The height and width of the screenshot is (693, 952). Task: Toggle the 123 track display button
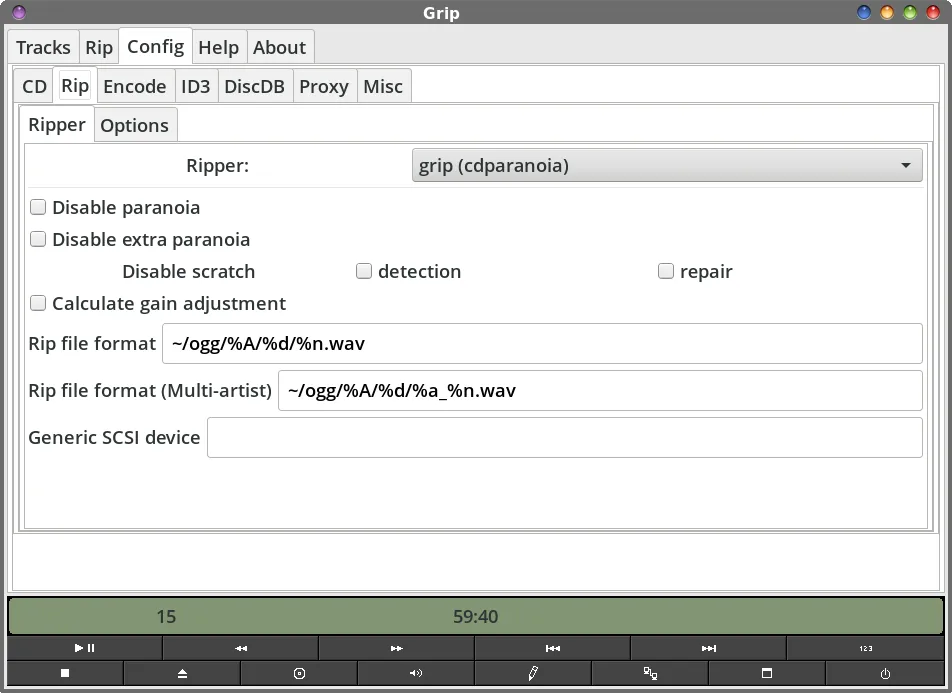pyautogui.click(x=866, y=648)
